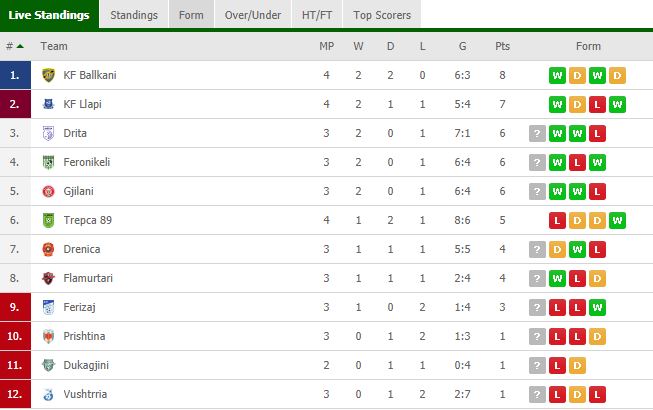
Task: Sort standings by MP column header
Action: click(326, 46)
